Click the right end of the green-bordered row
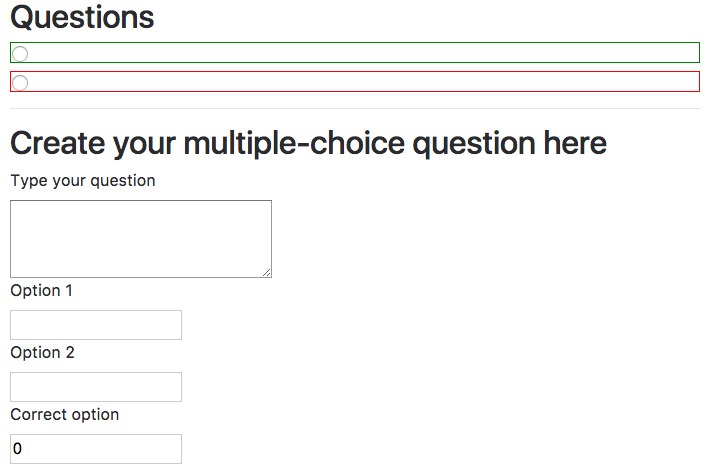Viewport: 718px width, 470px height. pos(690,53)
